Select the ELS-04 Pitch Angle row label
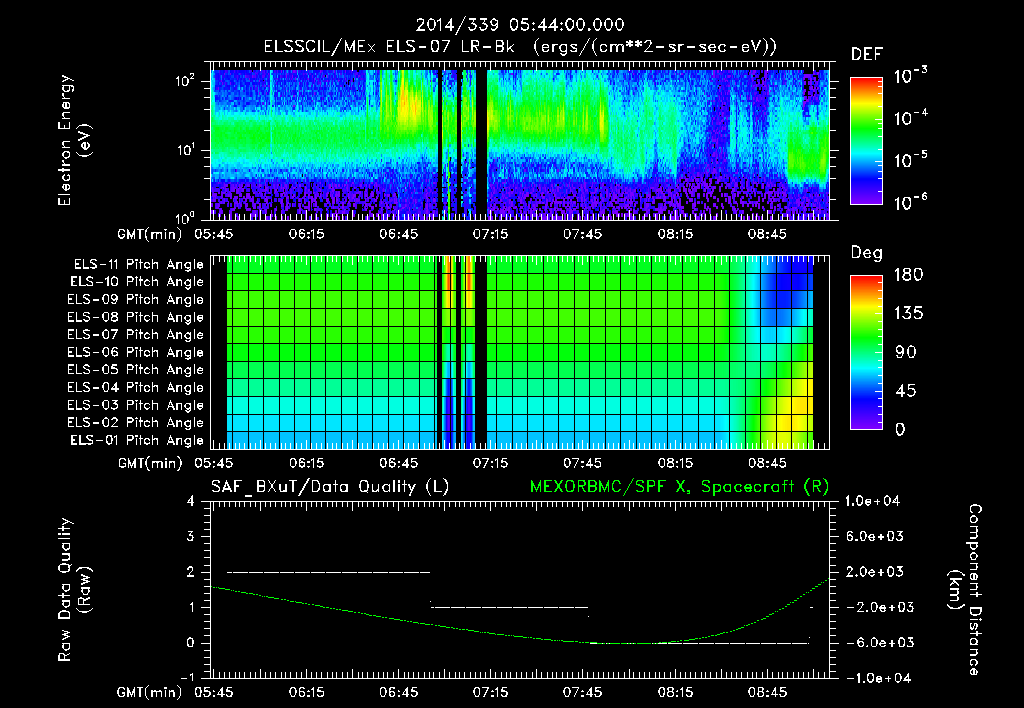 tap(136, 387)
